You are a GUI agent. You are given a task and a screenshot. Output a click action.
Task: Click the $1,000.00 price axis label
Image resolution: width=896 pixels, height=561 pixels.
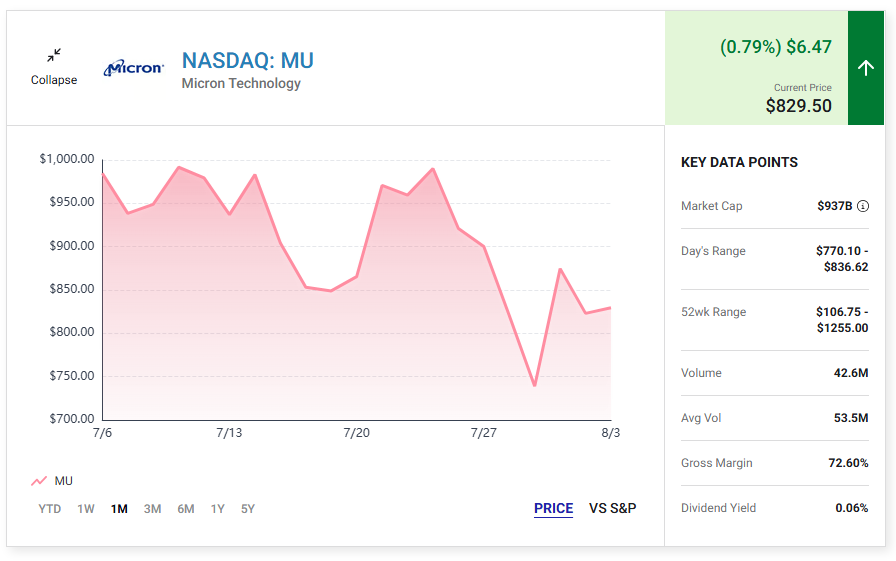(x=67, y=159)
